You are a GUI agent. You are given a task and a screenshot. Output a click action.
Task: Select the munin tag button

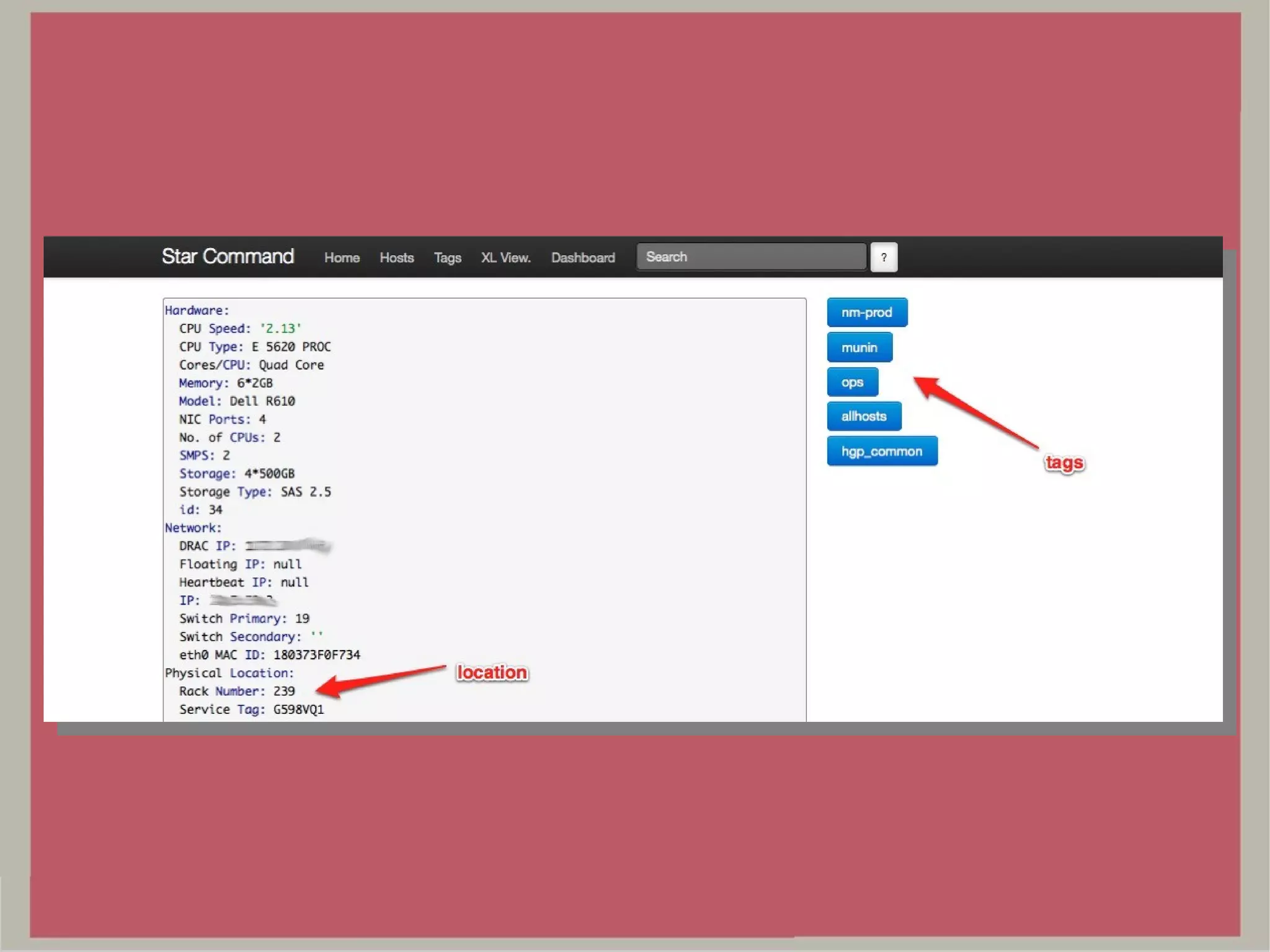click(859, 347)
